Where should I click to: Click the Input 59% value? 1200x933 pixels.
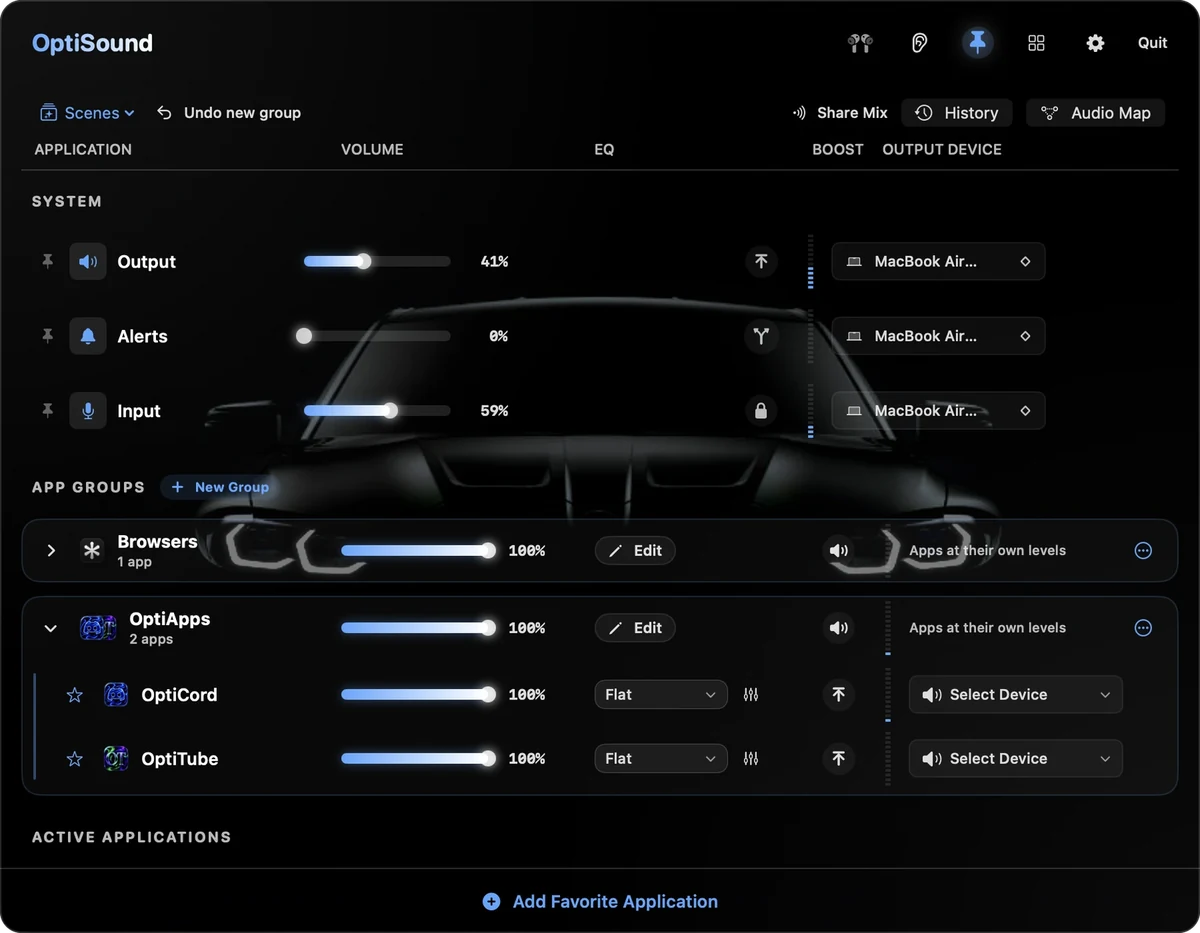494,410
